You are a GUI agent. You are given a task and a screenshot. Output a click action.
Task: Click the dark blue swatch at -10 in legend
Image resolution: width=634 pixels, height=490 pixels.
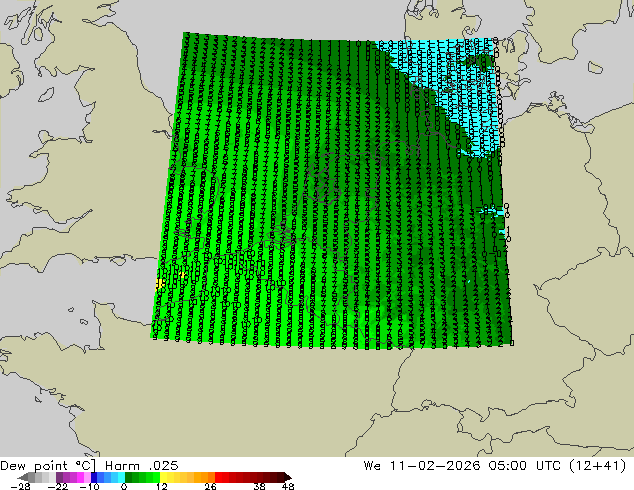click(x=94, y=477)
